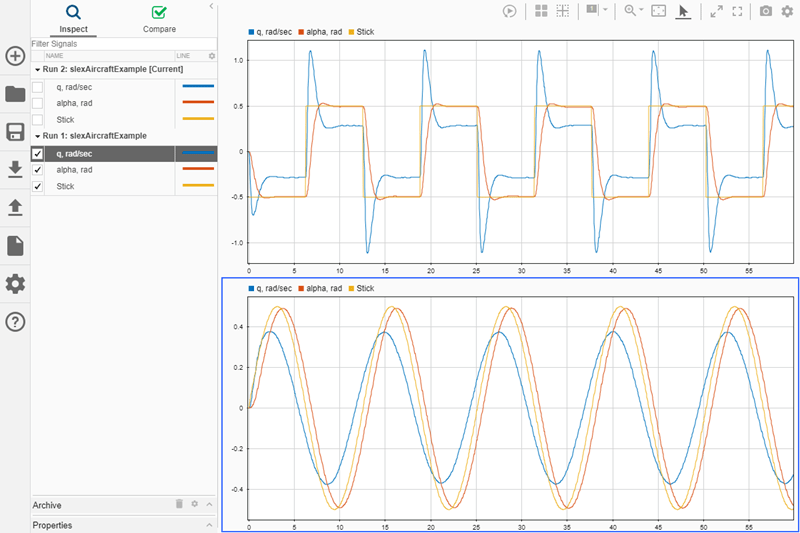Click the LINE column header
The height and width of the screenshot is (533, 800).
(x=183, y=56)
